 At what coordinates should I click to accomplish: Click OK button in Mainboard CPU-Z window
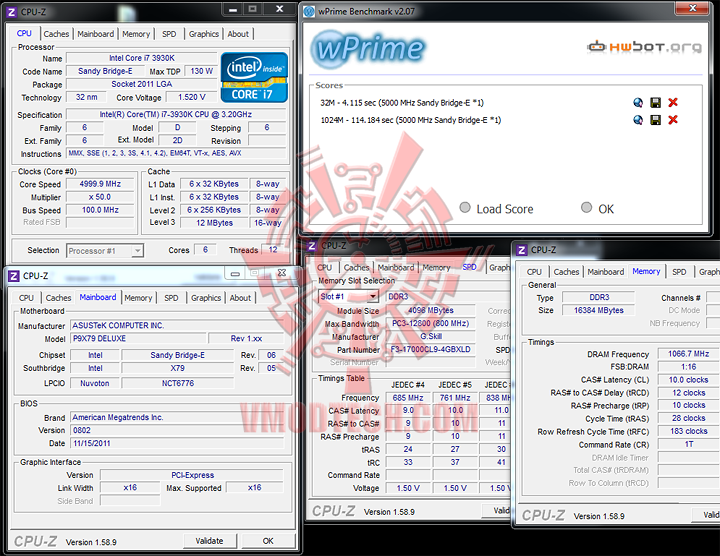pos(268,541)
